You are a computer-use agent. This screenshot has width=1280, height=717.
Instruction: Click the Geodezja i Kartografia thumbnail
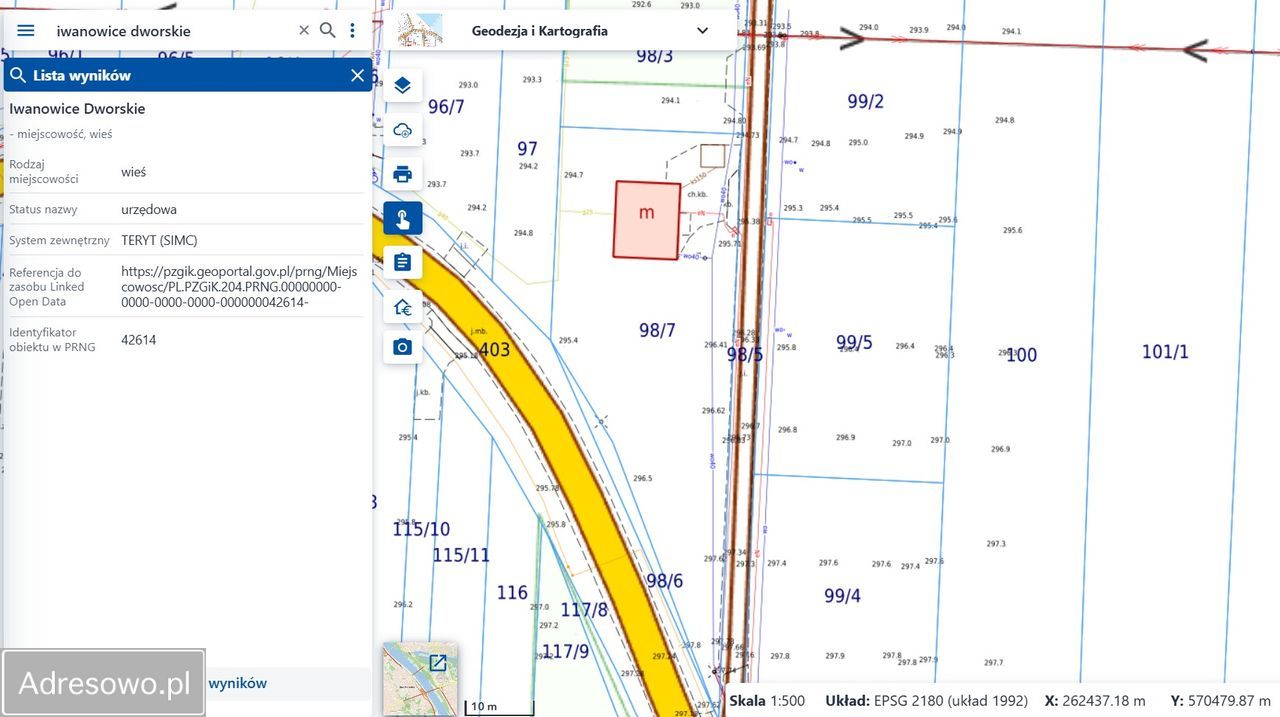[420, 30]
